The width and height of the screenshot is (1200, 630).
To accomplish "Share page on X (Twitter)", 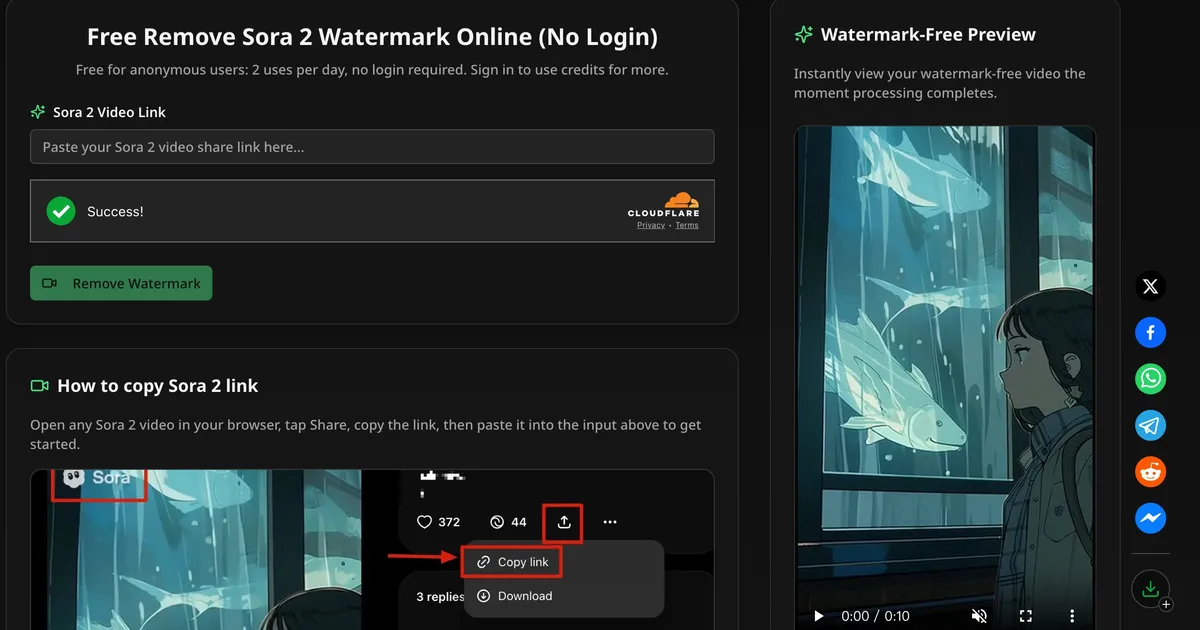I will coord(1150,287).
